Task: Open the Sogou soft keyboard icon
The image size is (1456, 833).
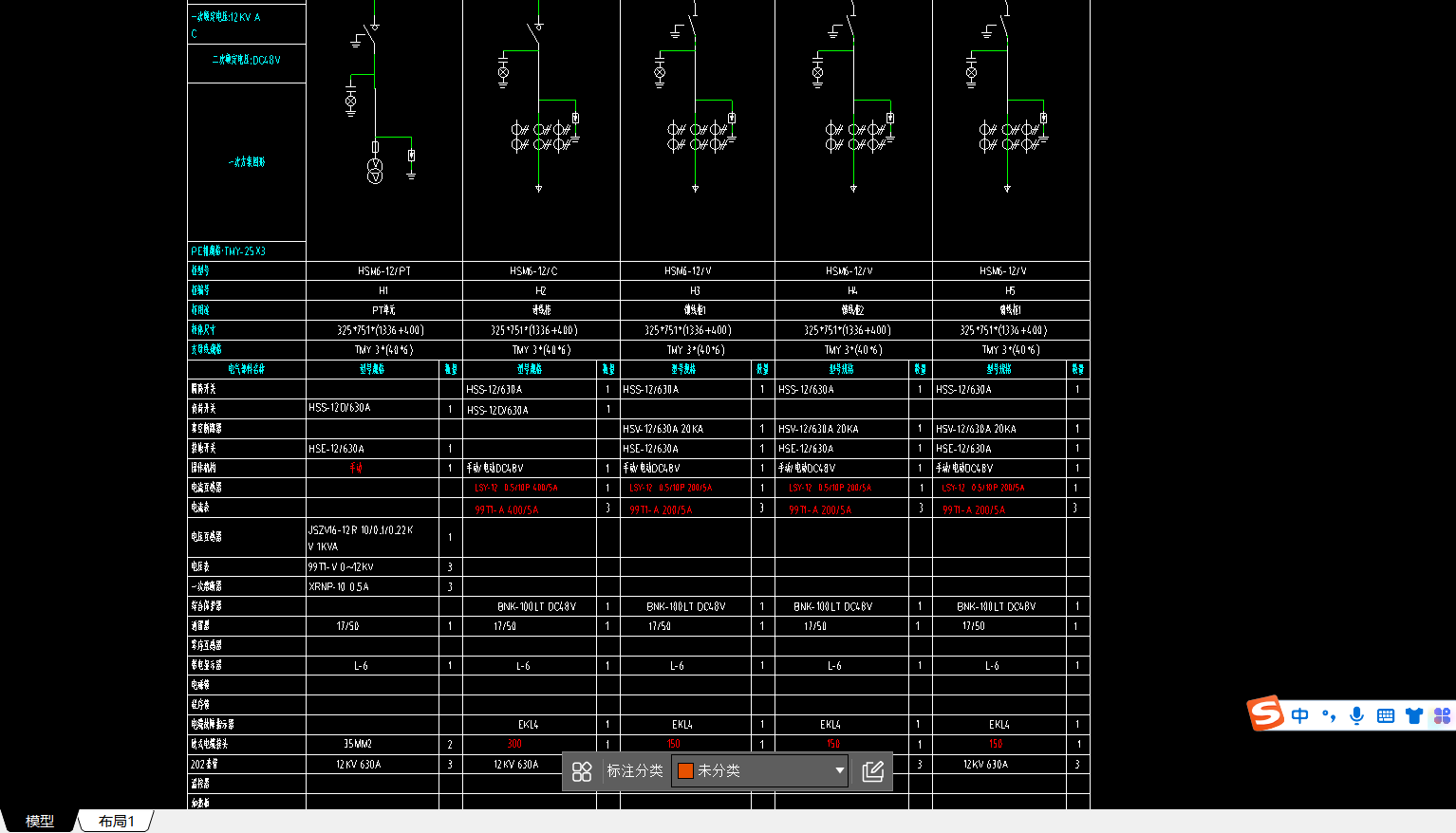Action: click(x=1386, y=716)
